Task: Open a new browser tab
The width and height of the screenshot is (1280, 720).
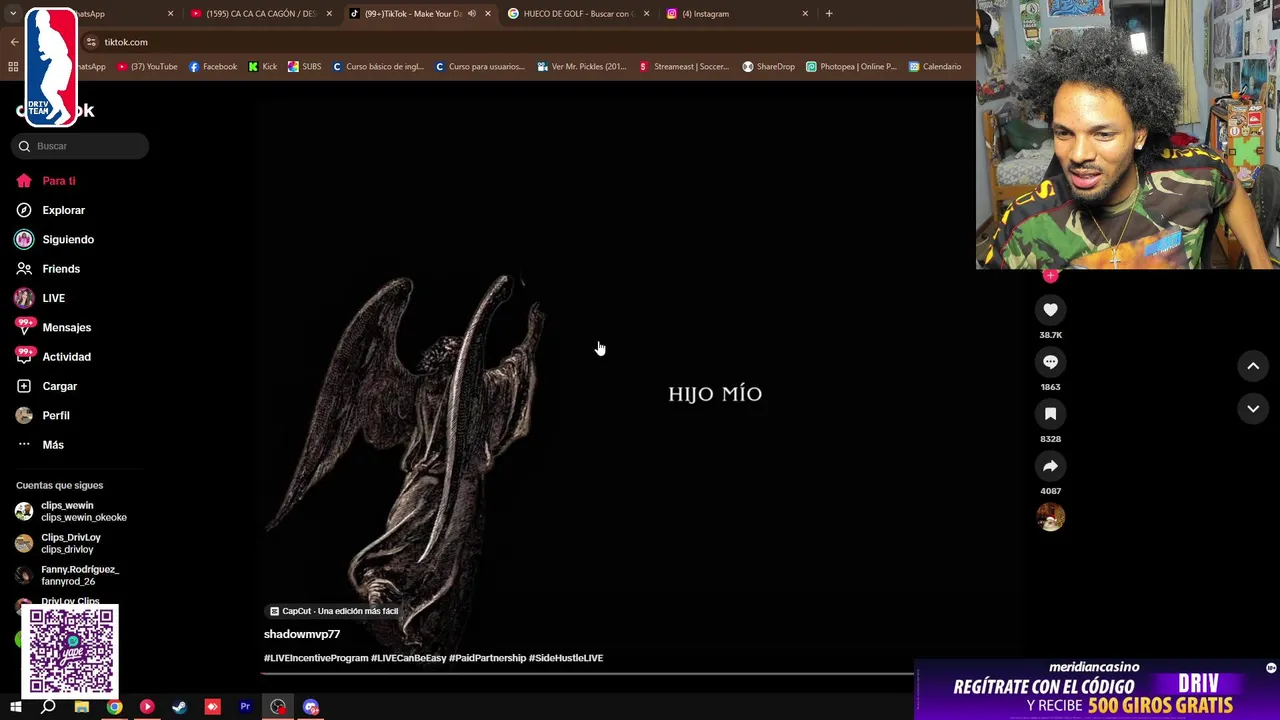Action: pos(829,14)
